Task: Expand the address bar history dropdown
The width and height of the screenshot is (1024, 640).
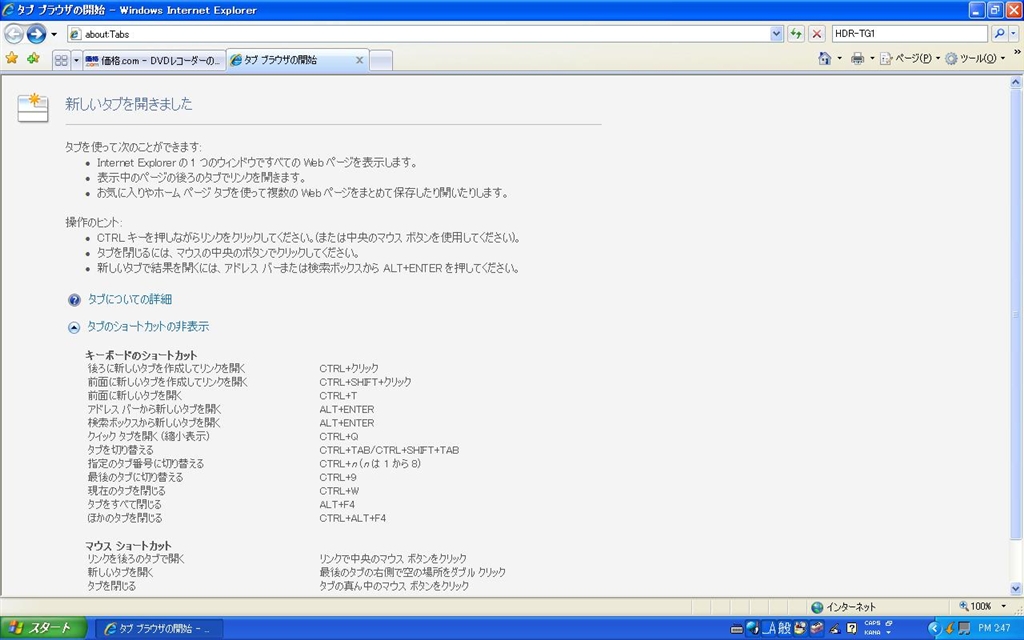Action: pos(776,34)
